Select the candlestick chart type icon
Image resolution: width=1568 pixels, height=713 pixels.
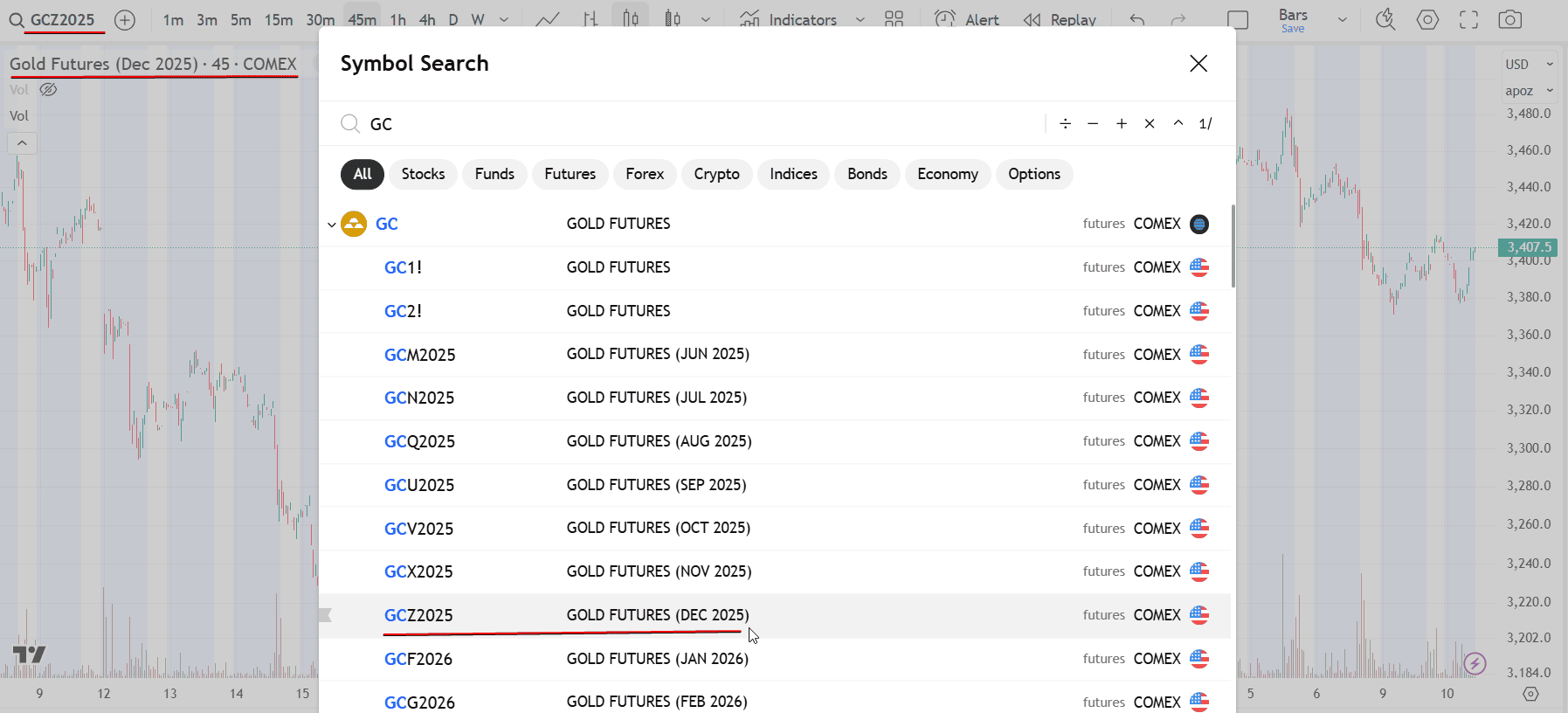coord(631,19)
